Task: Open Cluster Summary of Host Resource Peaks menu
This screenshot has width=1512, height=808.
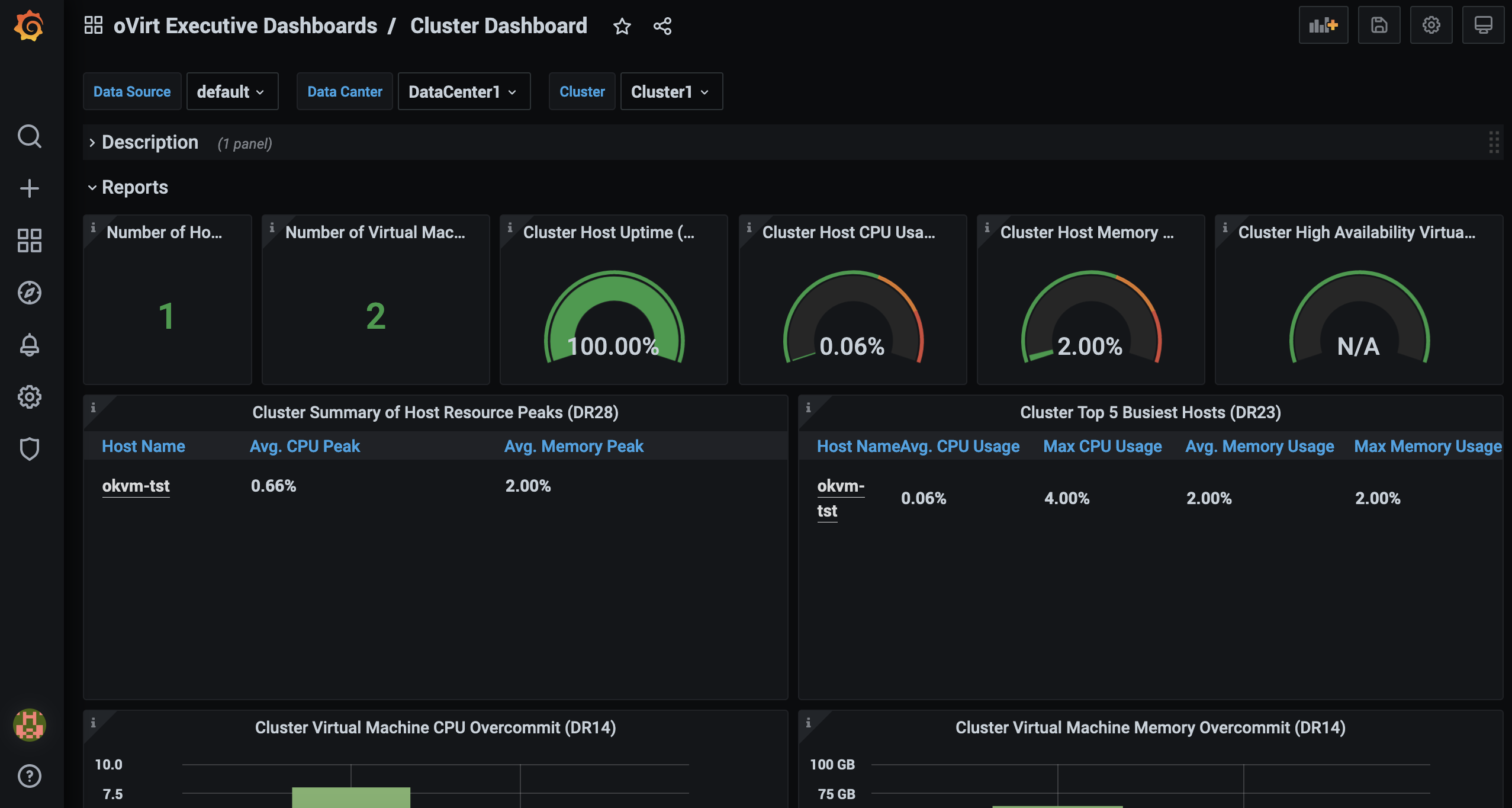Action: coord(435,412)
